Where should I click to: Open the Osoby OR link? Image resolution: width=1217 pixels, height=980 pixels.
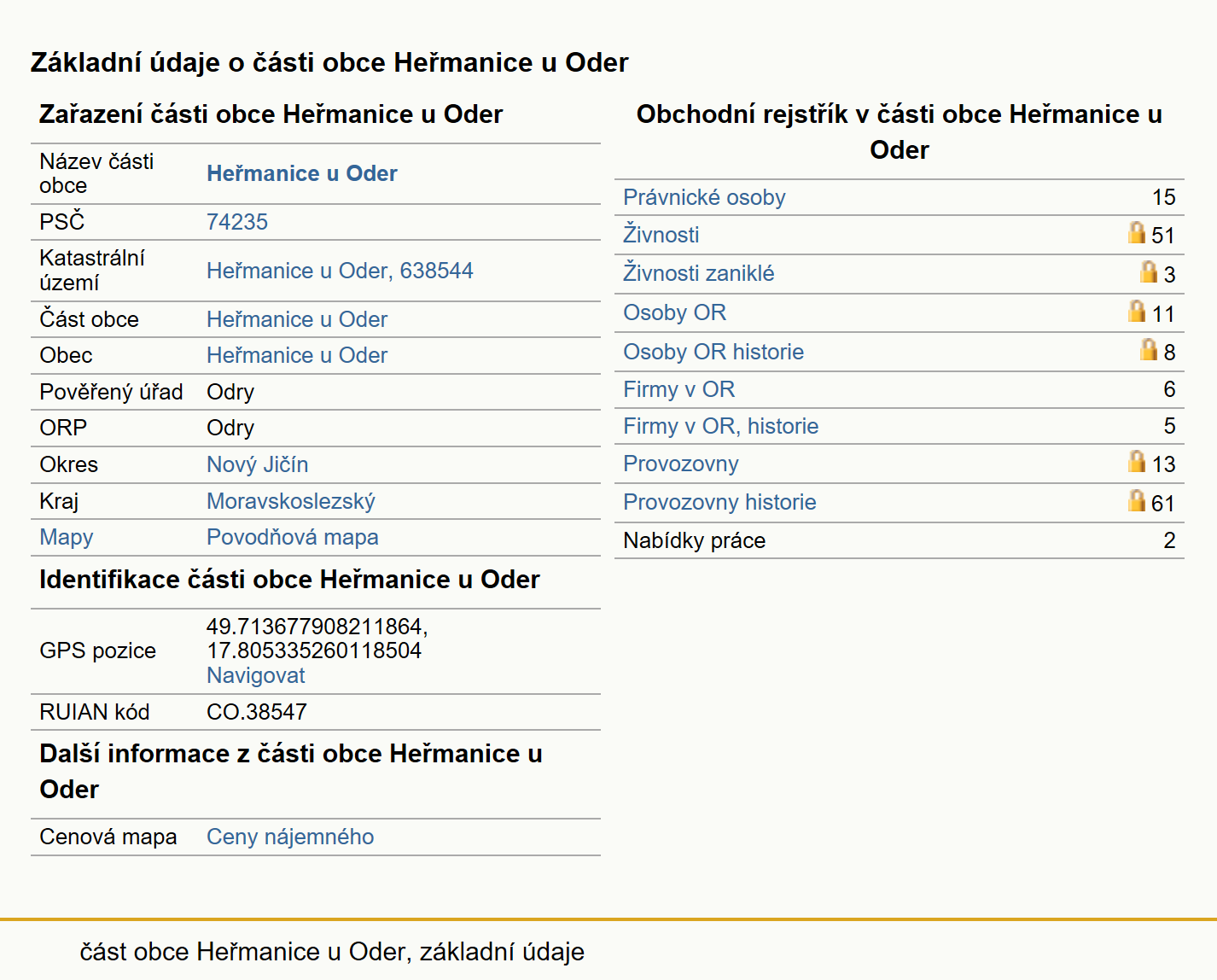(x=675, y=312)
